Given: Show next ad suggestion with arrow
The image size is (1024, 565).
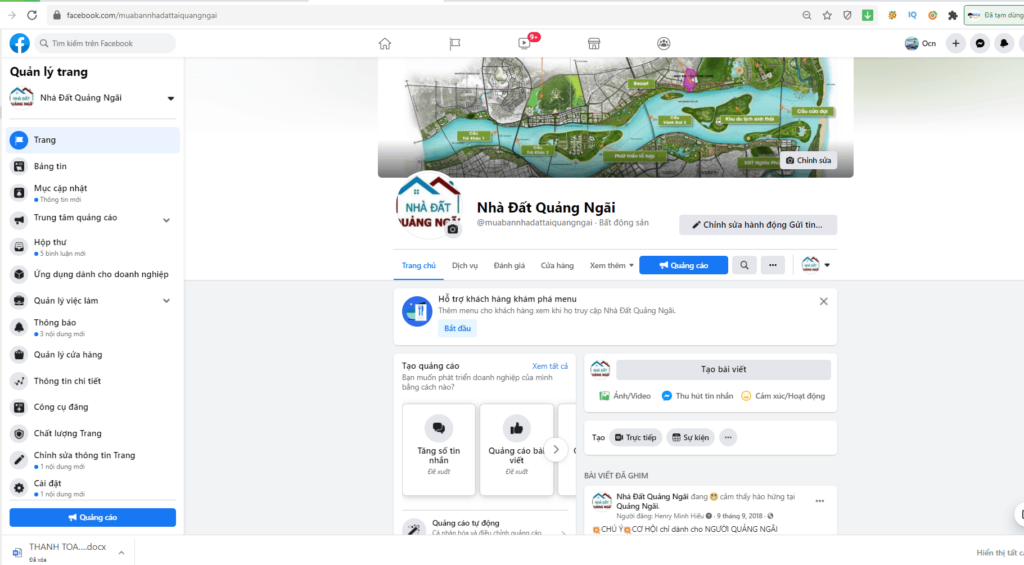Looking at the screenshot, I should (556, 449).
